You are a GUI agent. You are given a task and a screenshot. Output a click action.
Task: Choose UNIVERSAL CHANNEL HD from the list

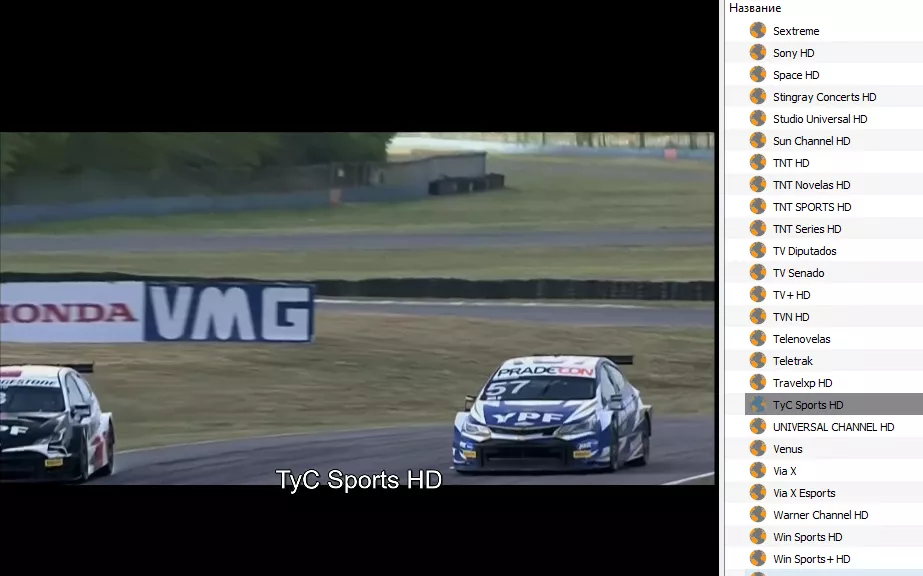834,427
